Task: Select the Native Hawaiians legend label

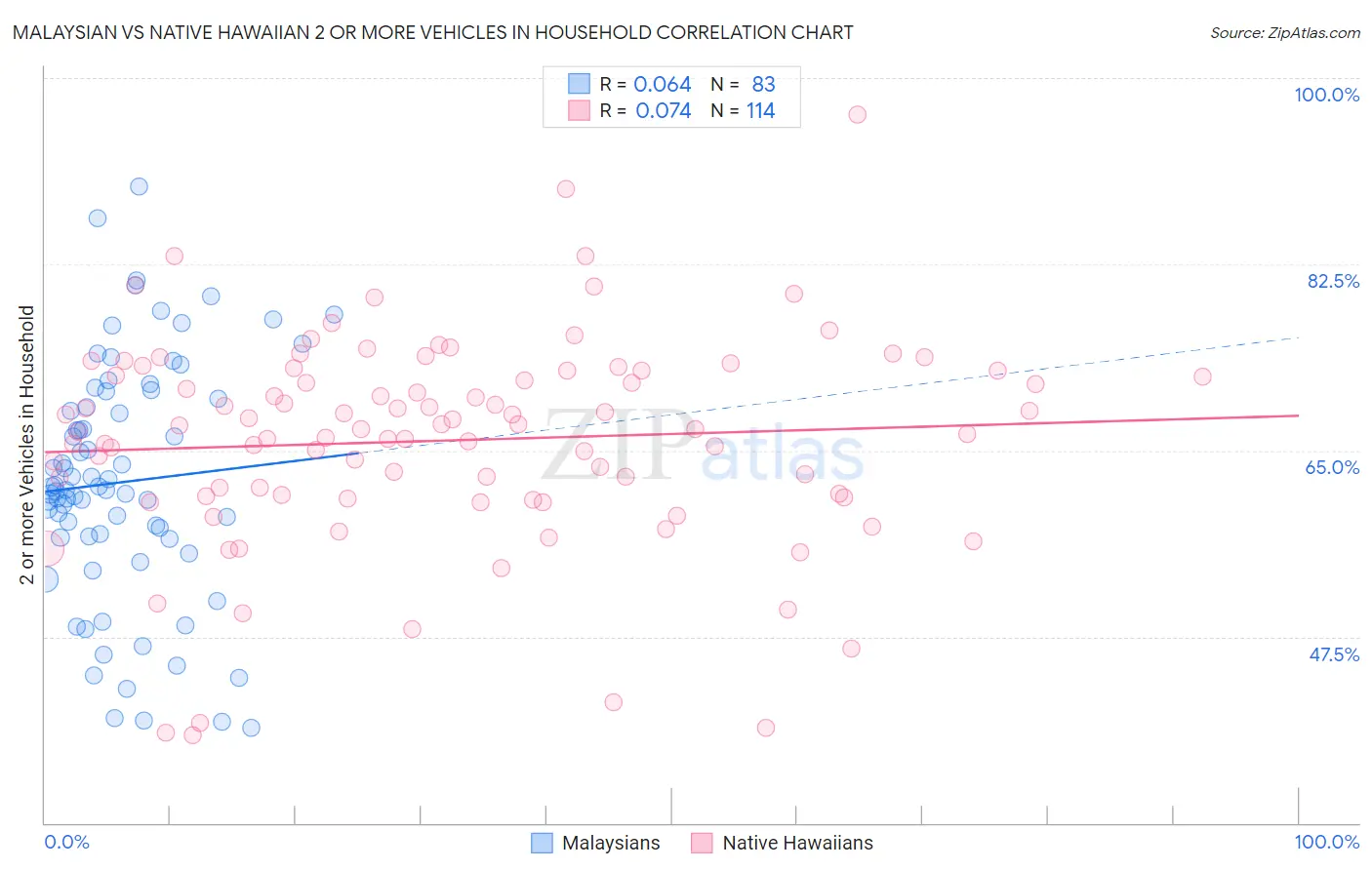Action: [797, 843]
